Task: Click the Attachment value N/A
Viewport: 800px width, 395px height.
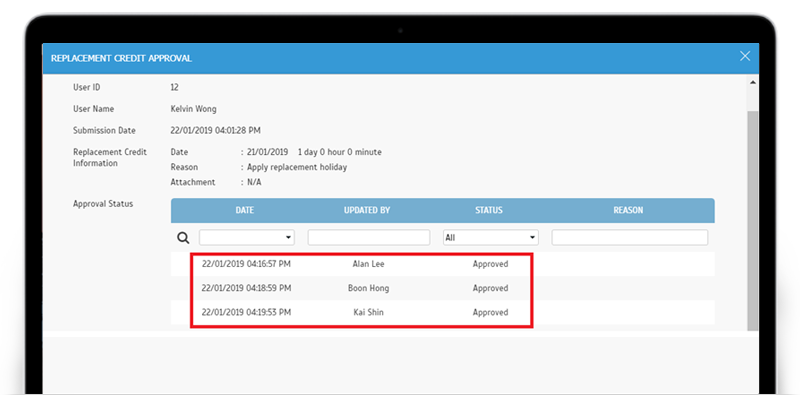Action: [x=254, y=182]
